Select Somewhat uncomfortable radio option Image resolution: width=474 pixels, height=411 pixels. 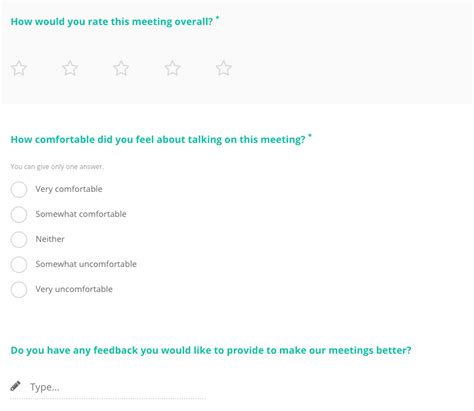[x=19, y=264]
